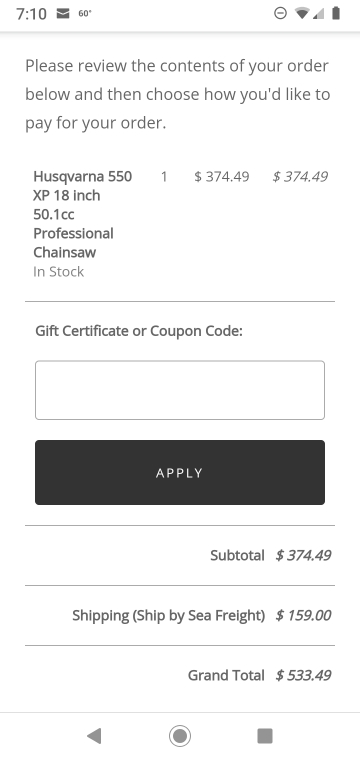This screenshot has height=760, width=360.
Task: Tap the In Stock status text
Action: [x=59, y=272]
